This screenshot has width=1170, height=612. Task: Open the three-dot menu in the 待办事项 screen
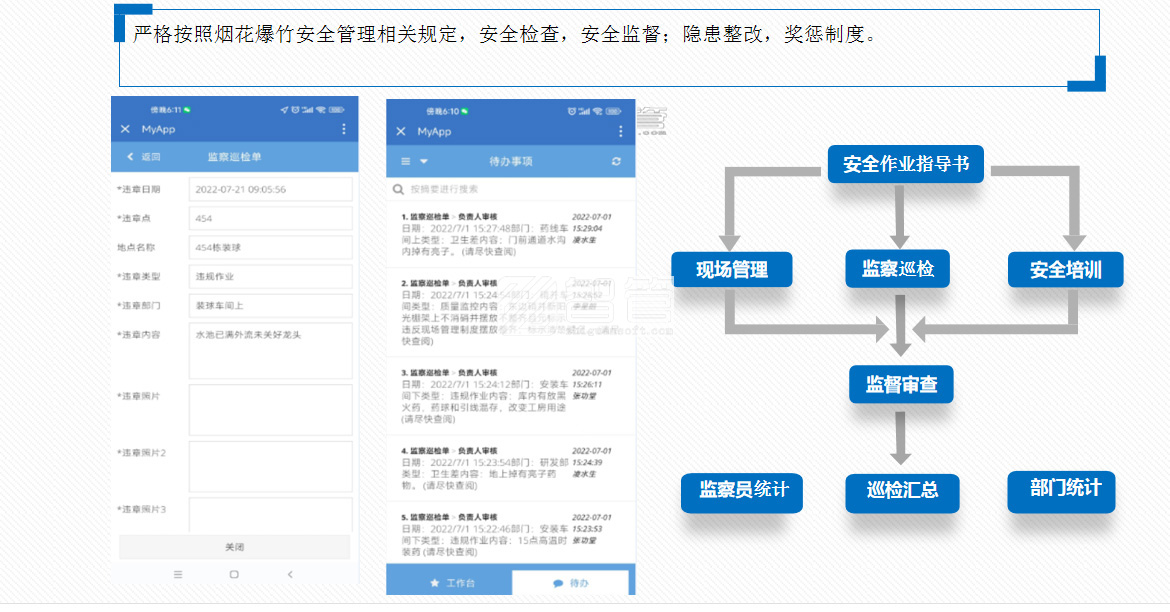click(x=620, y=131)
